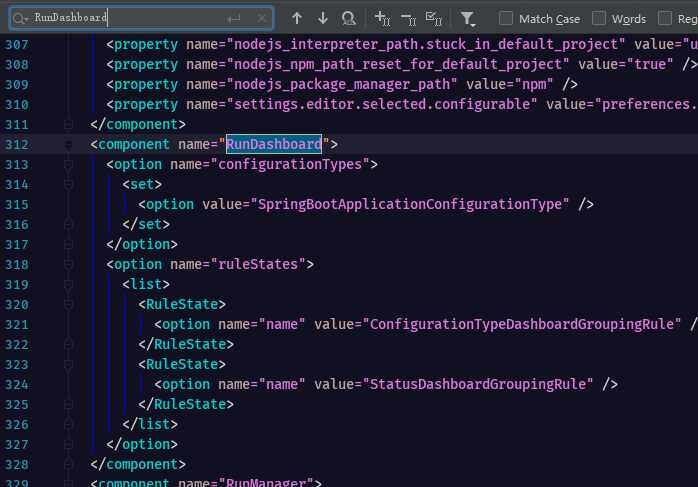Screen dimensions: 698x487
Task: Click the </option> tag on line 327
Action: point(142,444)
